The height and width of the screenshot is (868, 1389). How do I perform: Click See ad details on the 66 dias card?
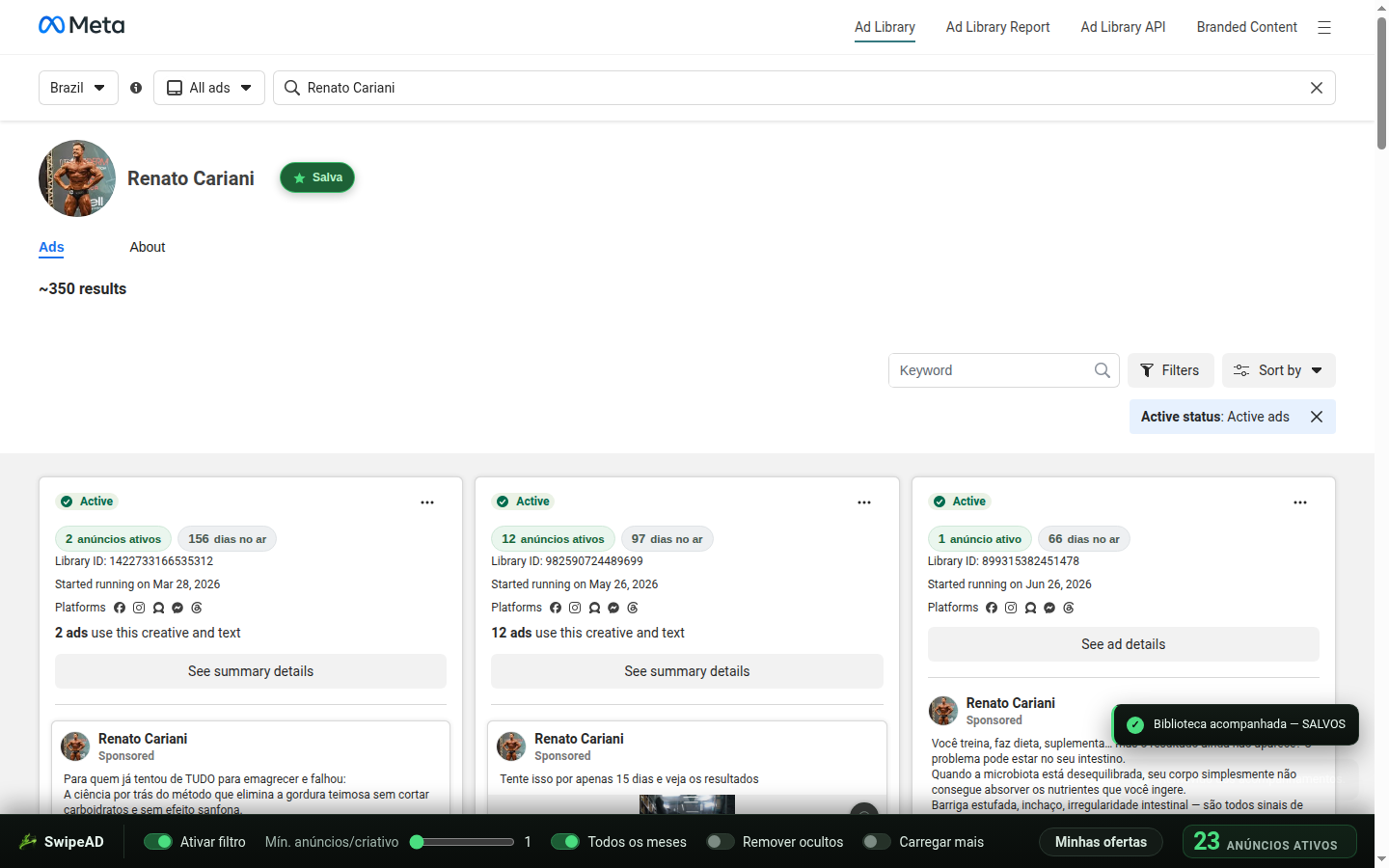coord(1124,644)
